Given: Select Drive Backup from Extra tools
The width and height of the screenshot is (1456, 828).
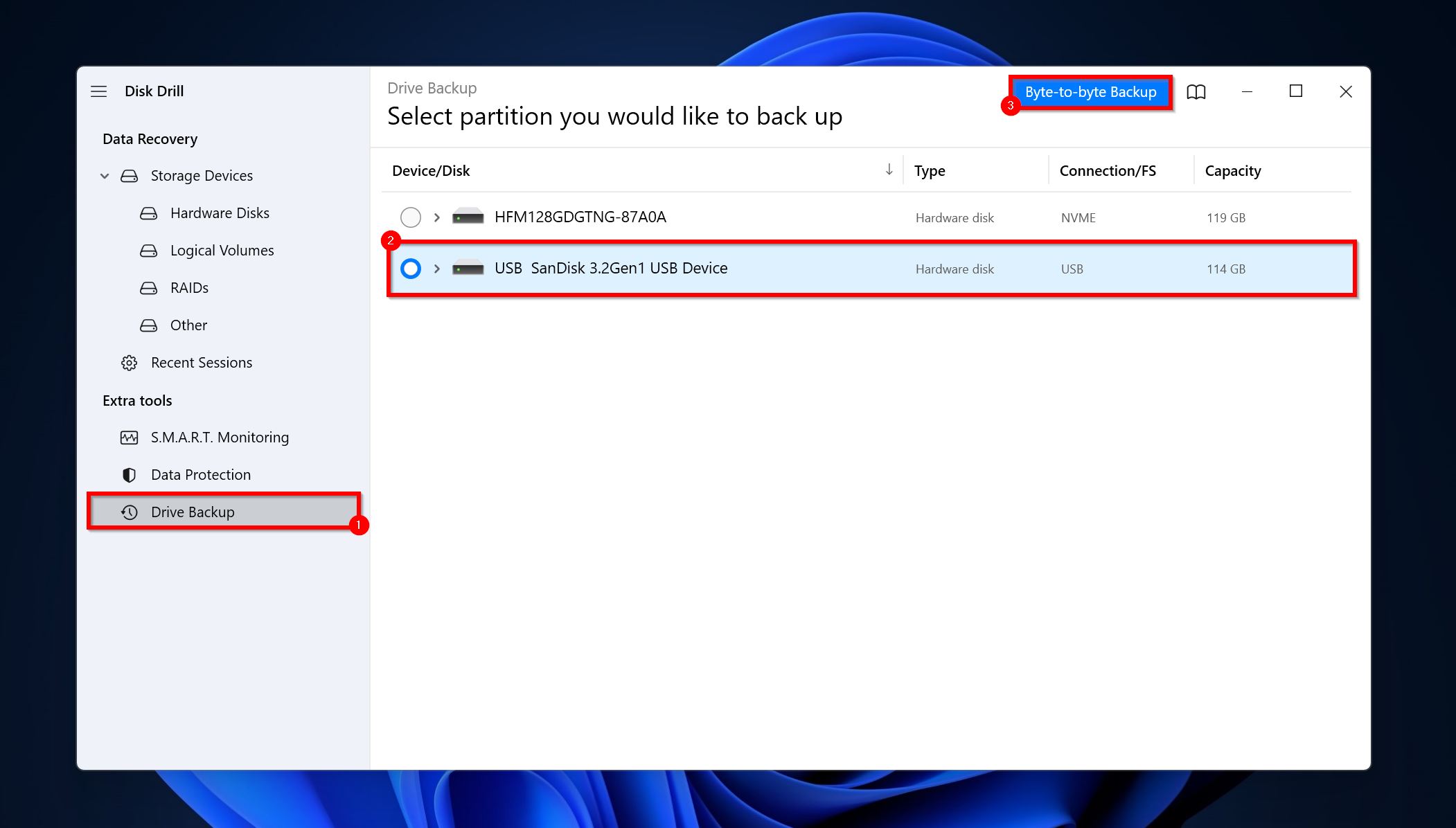Looking at the screenshot, I should (x=192, y=511).
